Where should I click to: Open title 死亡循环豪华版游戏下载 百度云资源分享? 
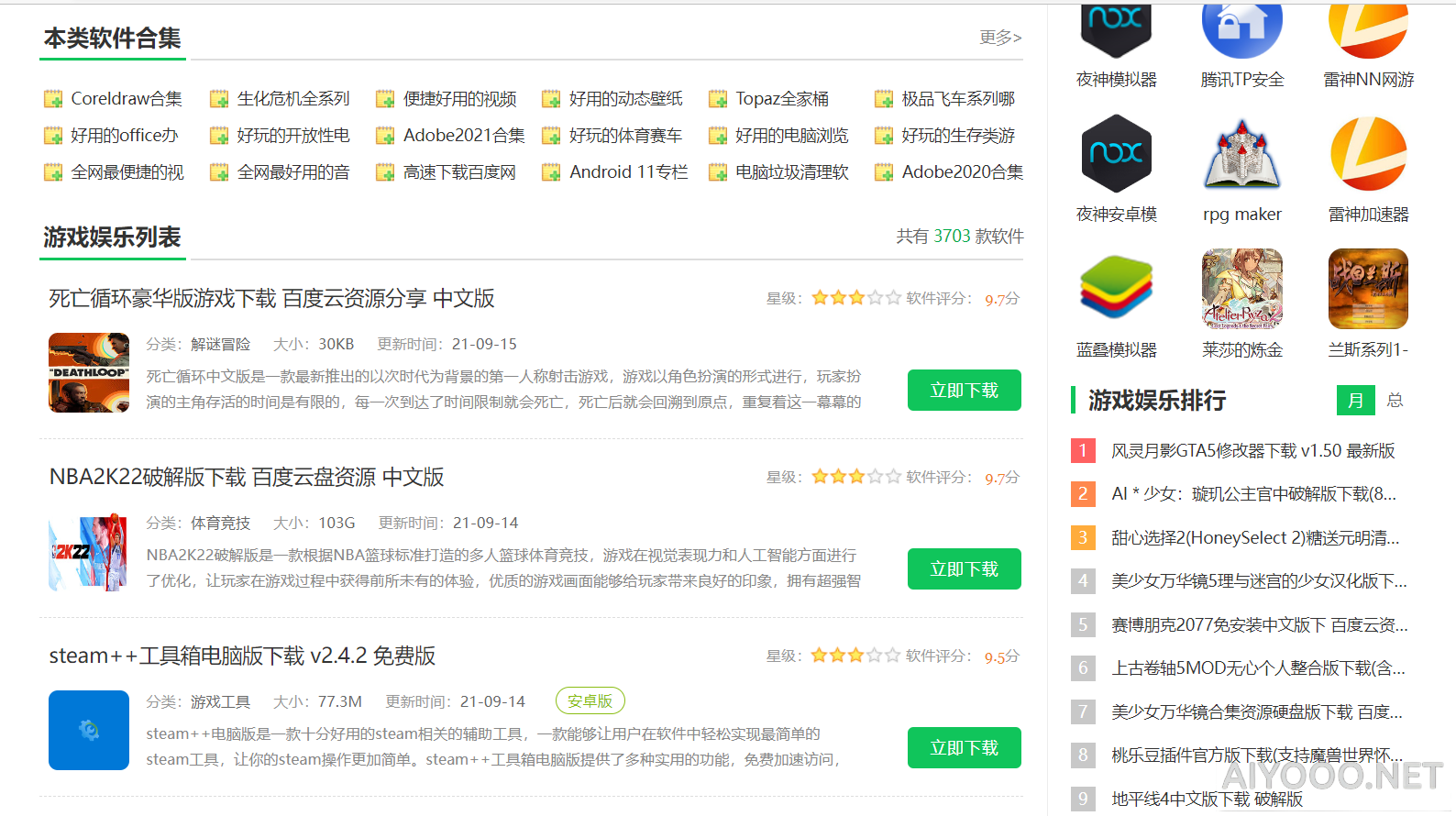pyautogui.click(x=271, y=299)
